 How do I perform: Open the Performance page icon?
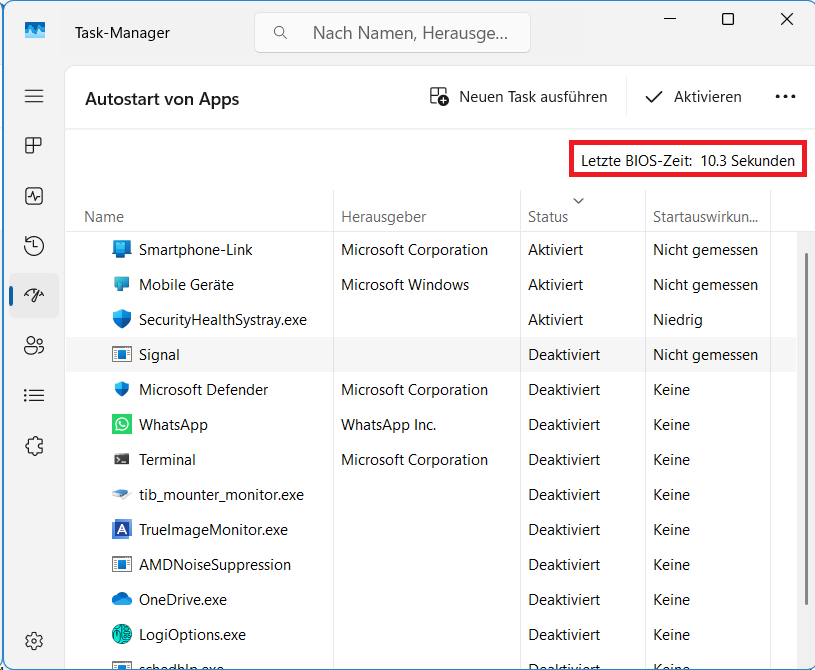point(34,196)
